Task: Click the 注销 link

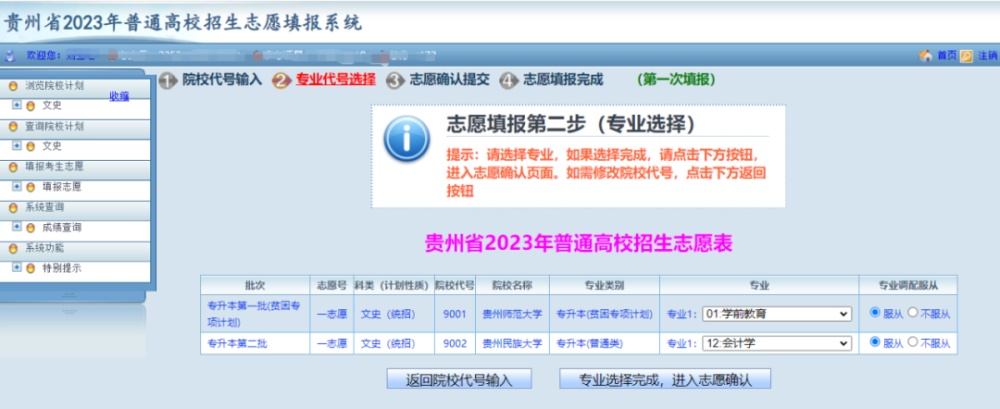Action: click(987, 56)
